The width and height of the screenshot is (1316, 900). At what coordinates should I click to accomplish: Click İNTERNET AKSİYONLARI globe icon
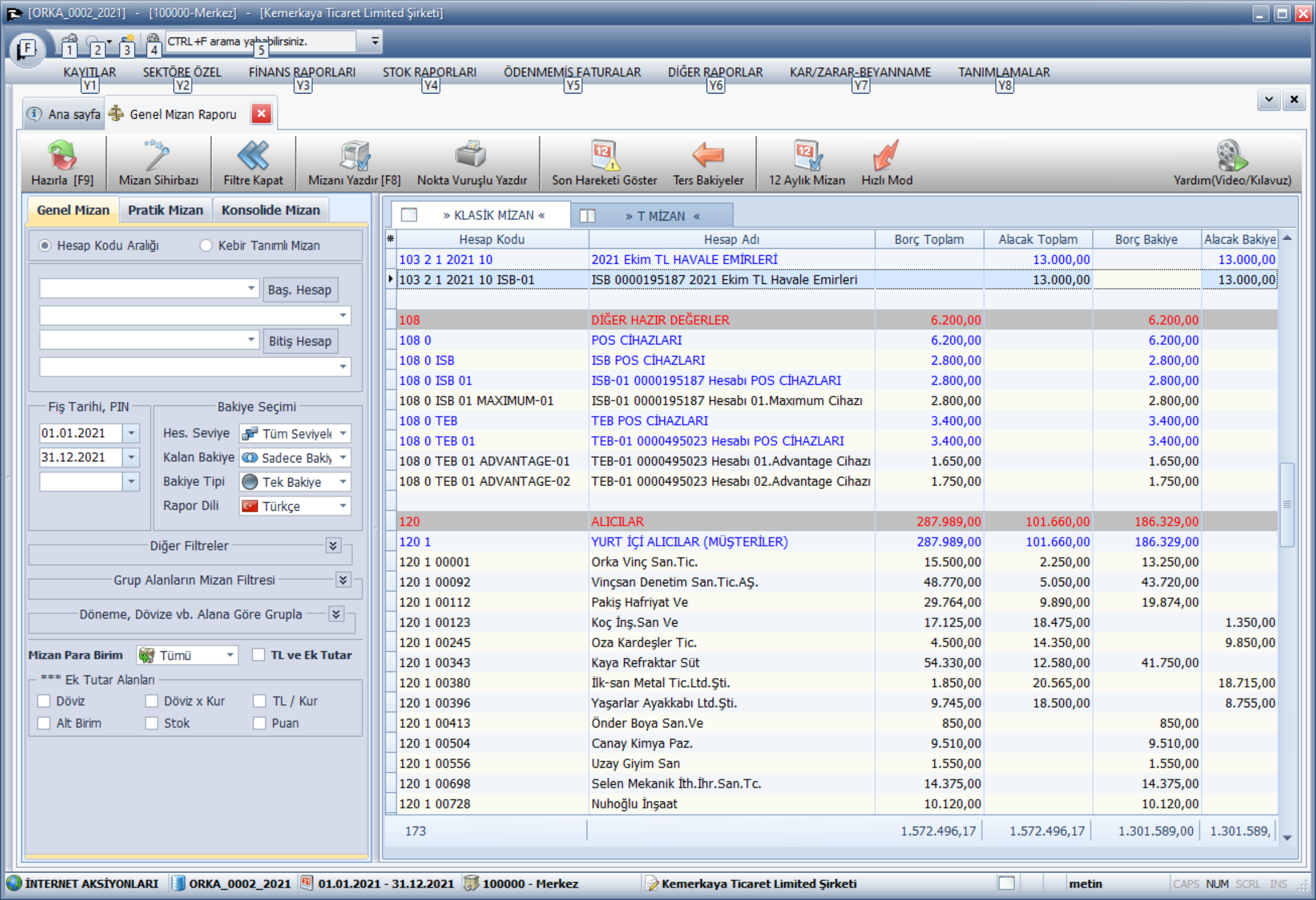click(x=14, y=883)
